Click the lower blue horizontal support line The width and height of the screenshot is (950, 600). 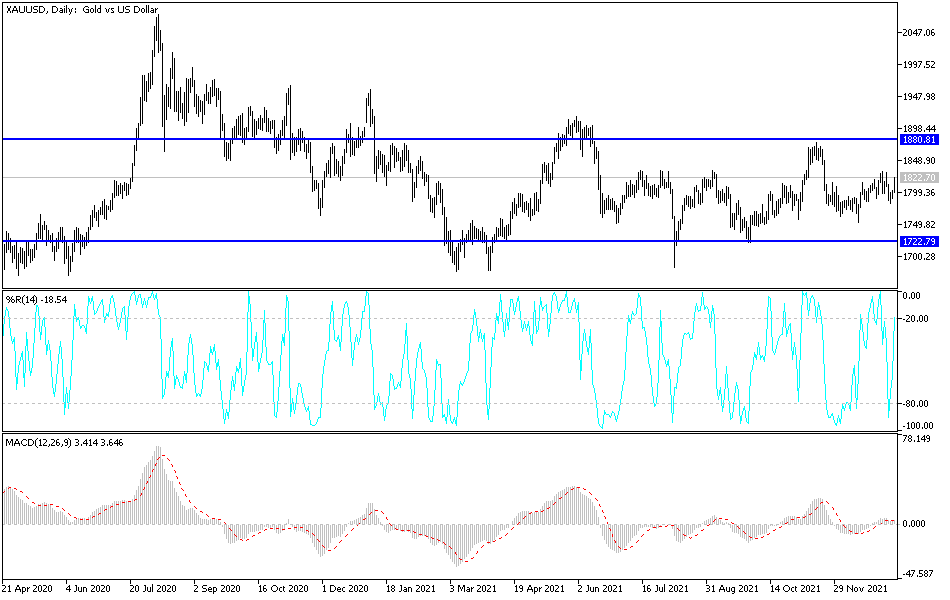click(x=450, y=241)
